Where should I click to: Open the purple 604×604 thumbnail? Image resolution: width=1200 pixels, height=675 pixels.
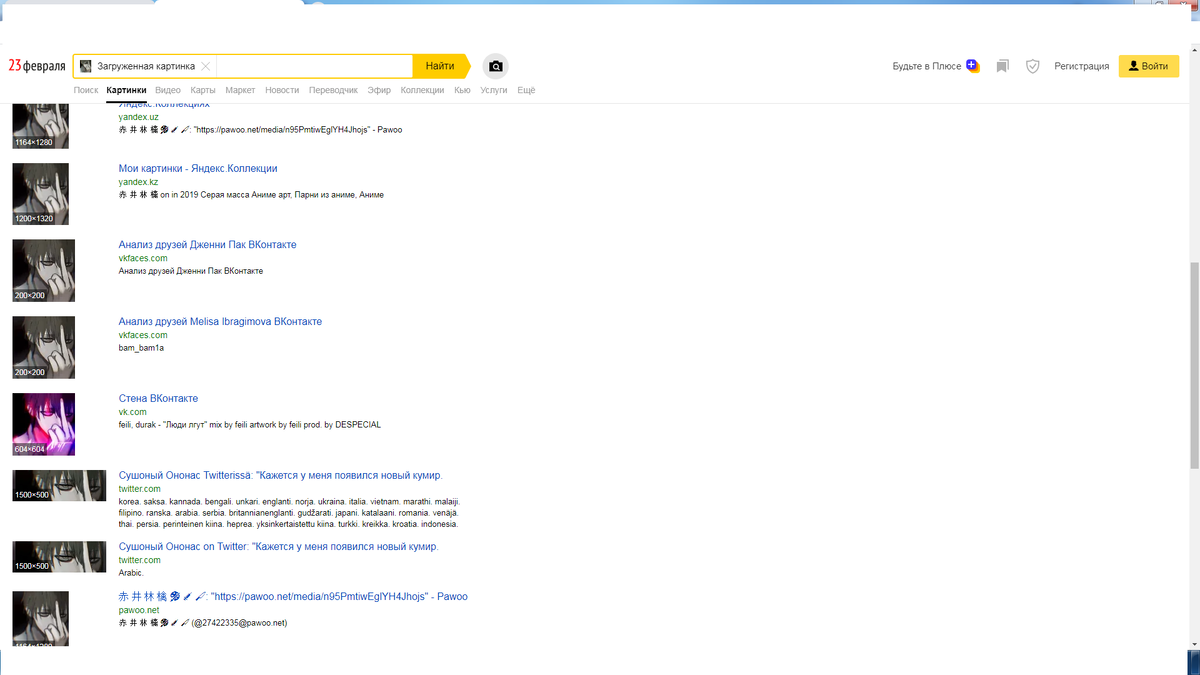(x=43, y=424)
